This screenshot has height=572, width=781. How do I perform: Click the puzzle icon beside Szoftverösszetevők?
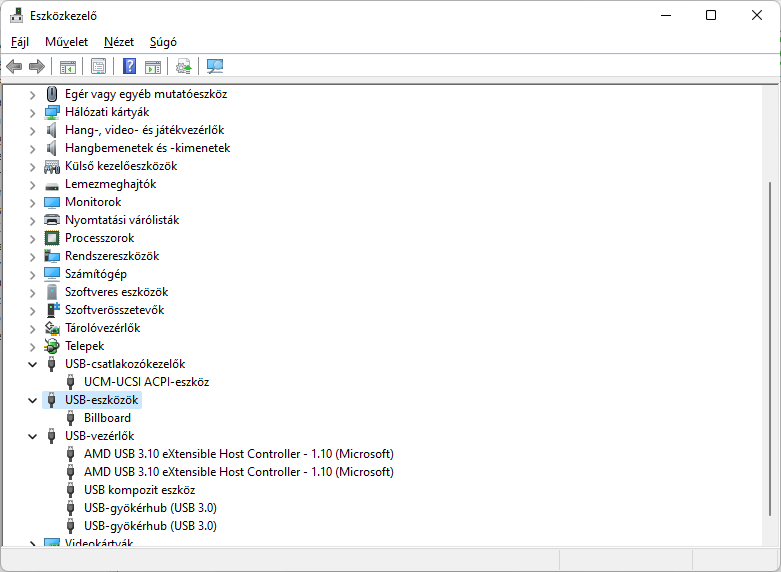click(x=53, y=310)
